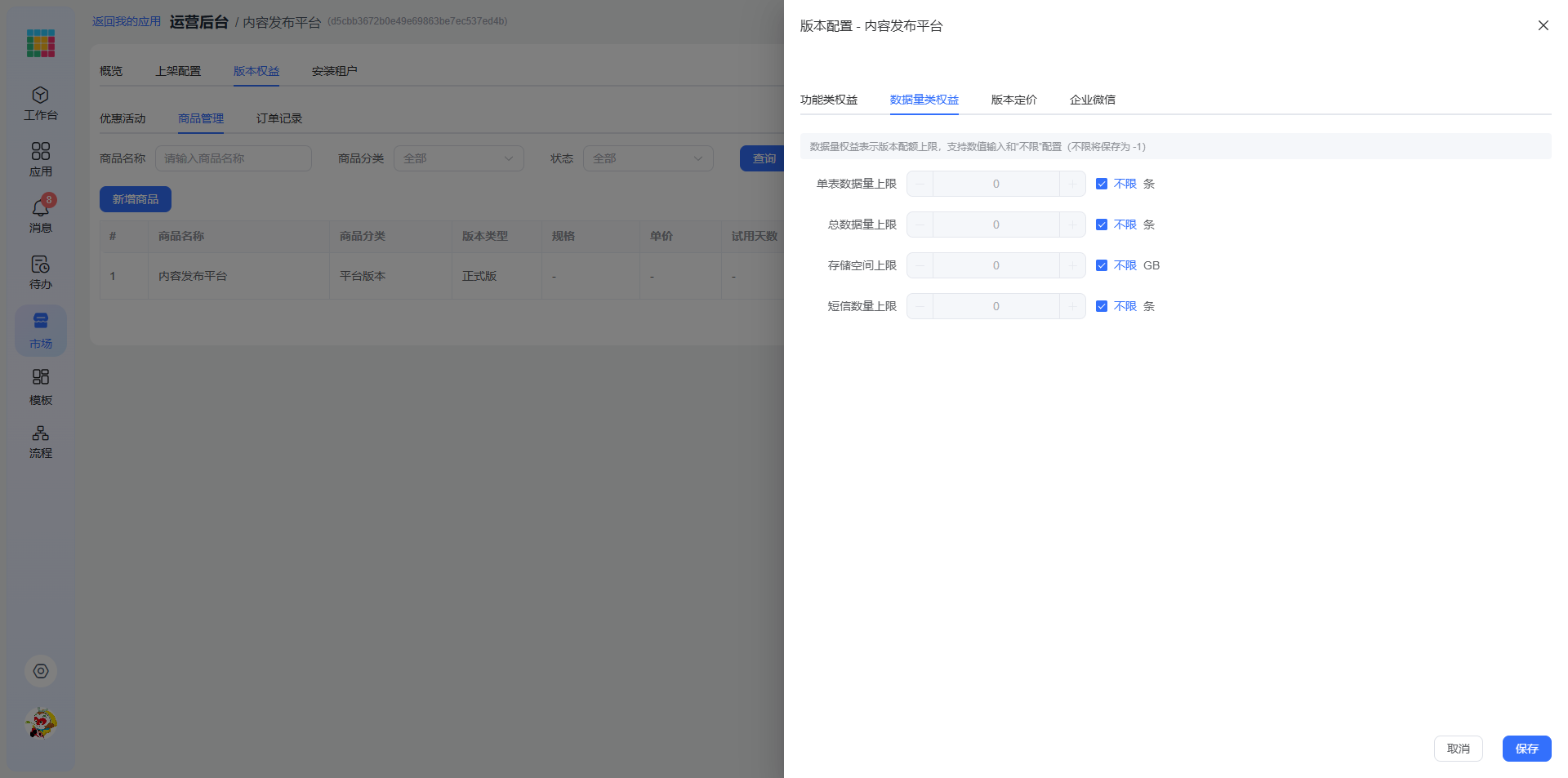Expand the 状态 dropdown
The image size is (1568, 778).
648,158
